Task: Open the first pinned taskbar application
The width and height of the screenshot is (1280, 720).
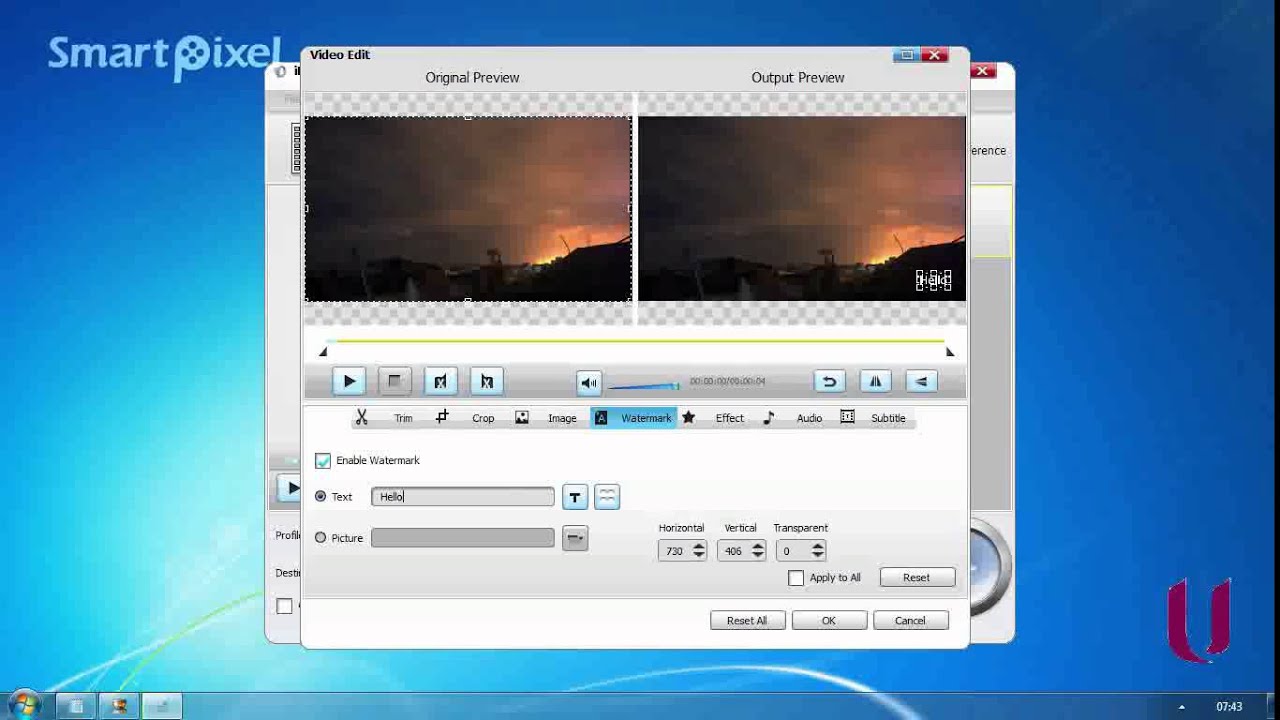Action: click(76, 706)
